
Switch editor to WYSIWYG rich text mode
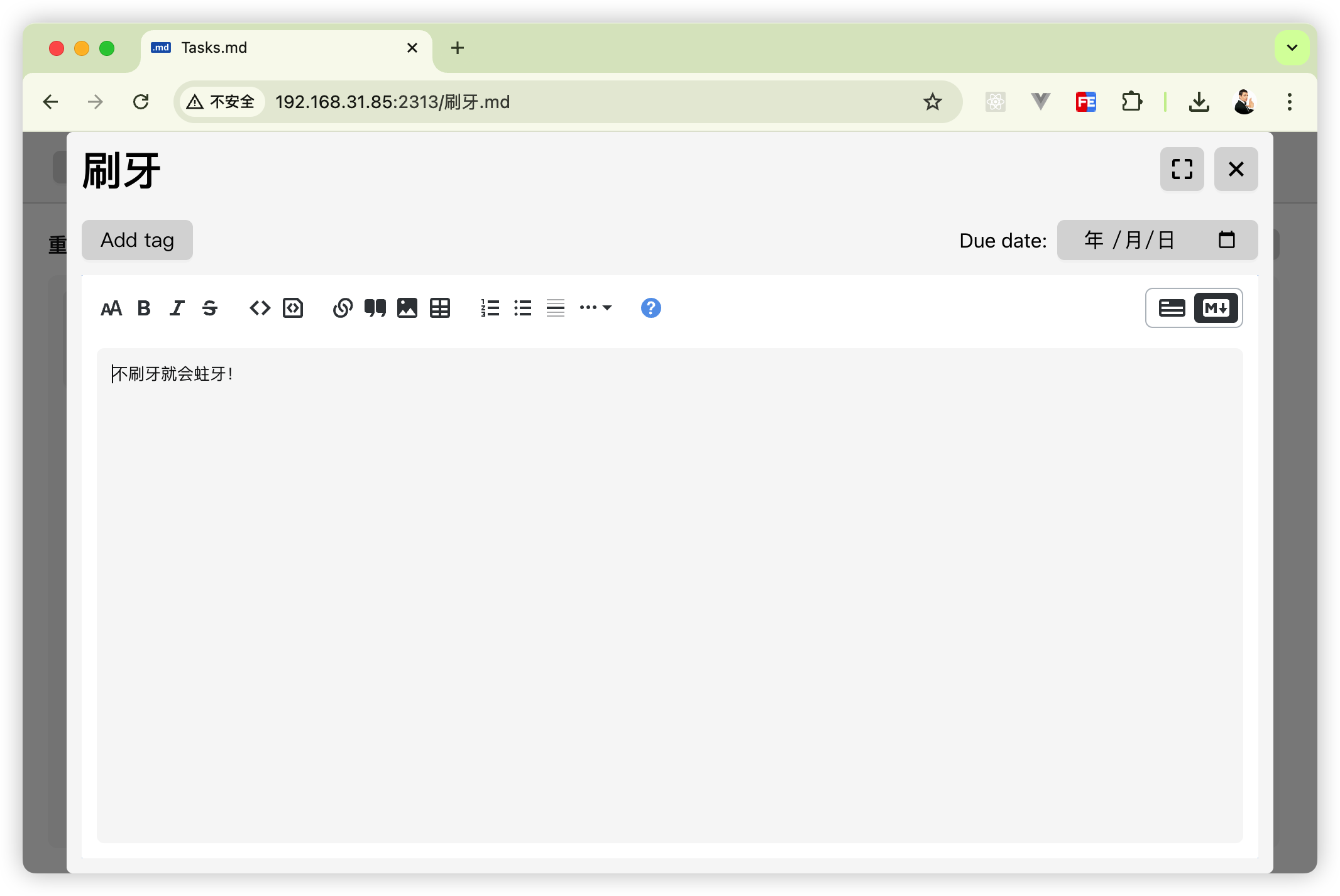(1172, 308)
